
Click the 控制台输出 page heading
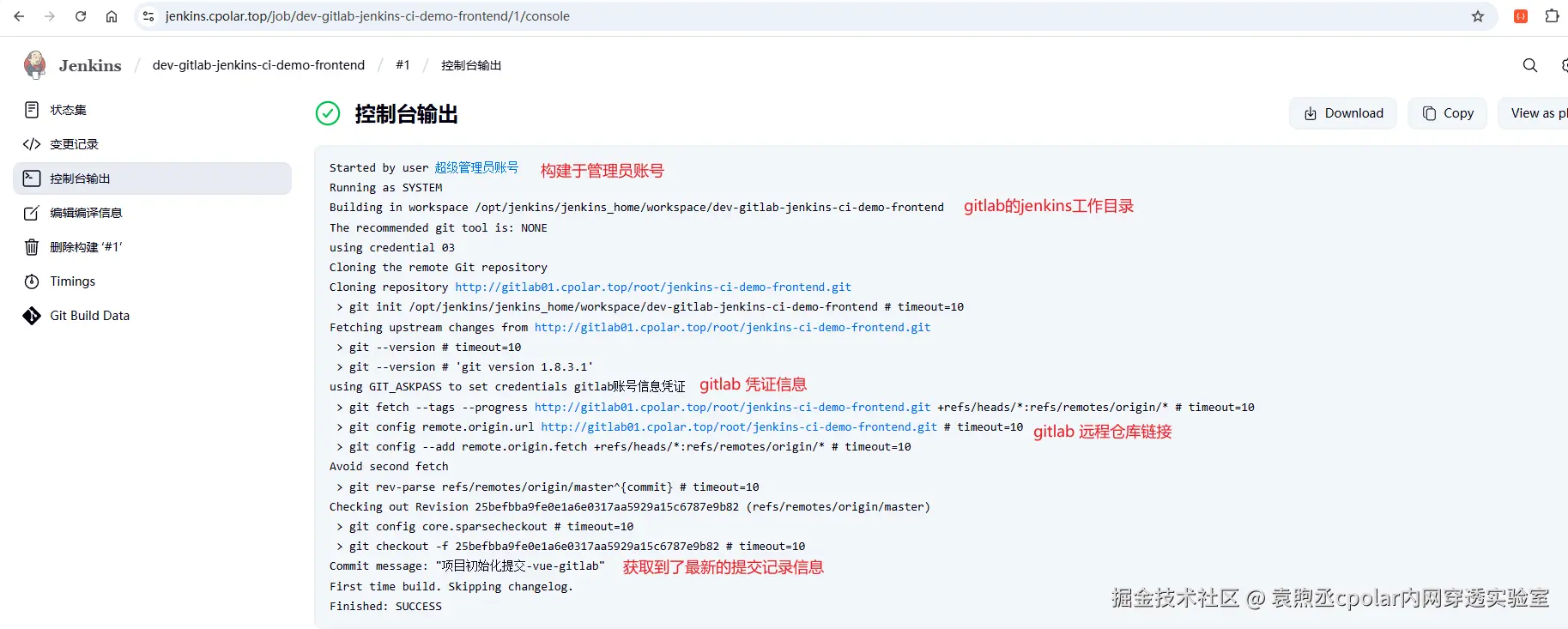[406, 114]
